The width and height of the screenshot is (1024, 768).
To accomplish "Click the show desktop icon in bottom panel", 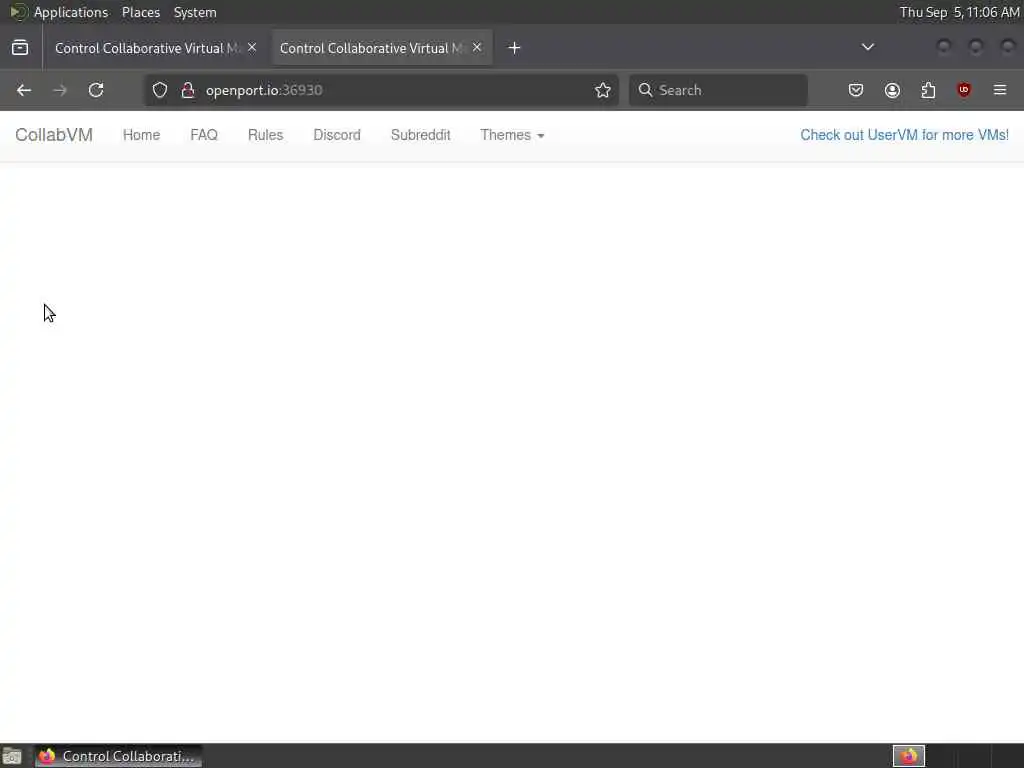I will pyautogui.click(x=12, y=756).
